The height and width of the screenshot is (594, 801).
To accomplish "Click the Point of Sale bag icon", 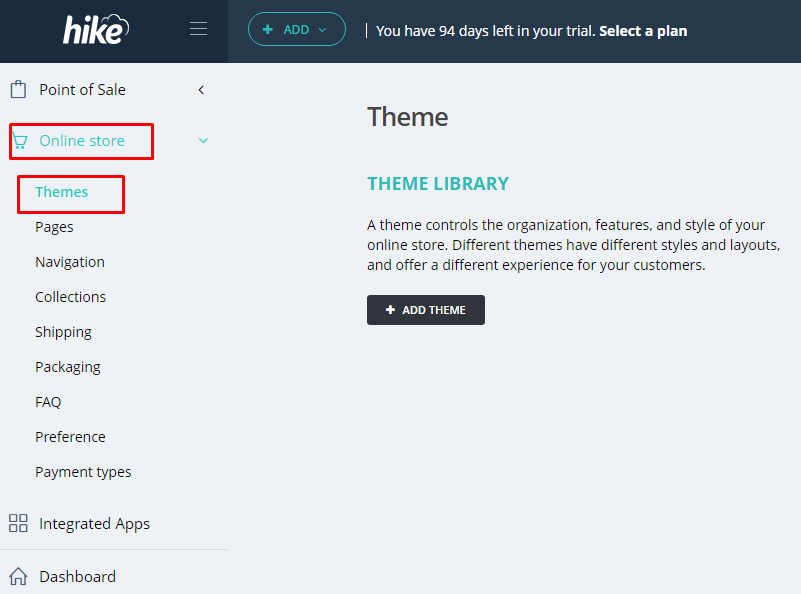I will pyautogui.click(x=18, y=90).
